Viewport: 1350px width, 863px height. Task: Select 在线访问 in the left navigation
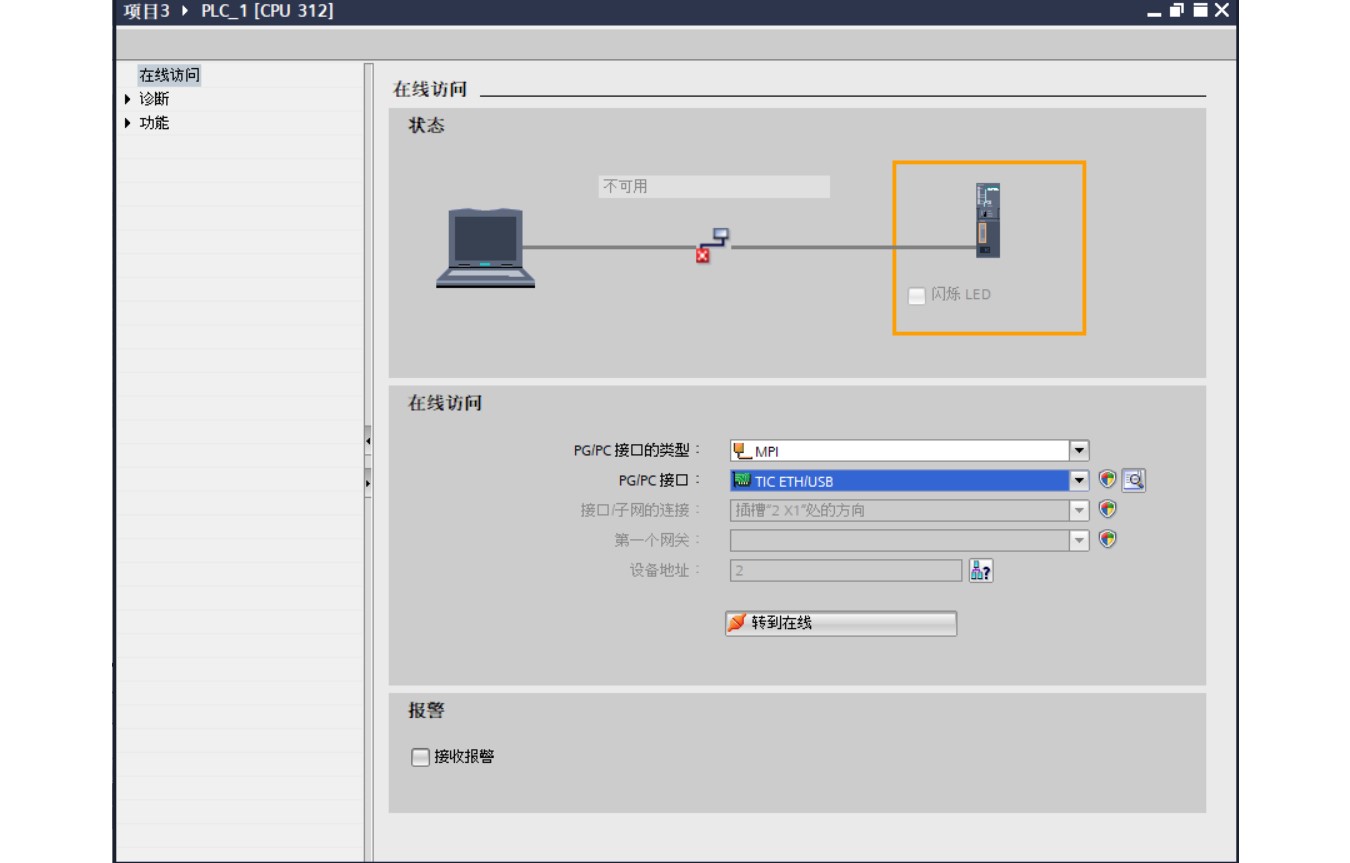pyautogui.click(x=169, y=75)
